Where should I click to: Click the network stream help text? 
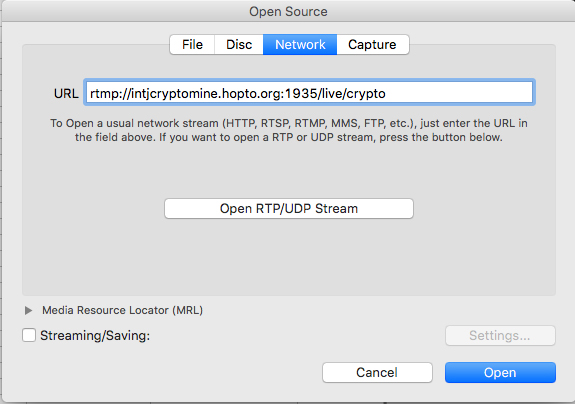[289, 130]
